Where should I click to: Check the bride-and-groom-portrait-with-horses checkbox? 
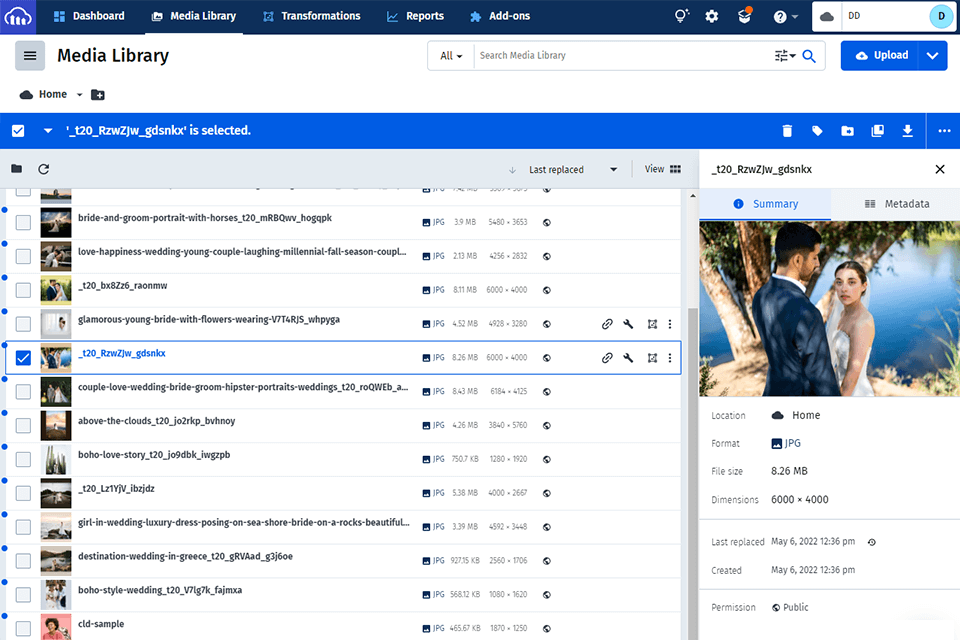pos(23,222)
